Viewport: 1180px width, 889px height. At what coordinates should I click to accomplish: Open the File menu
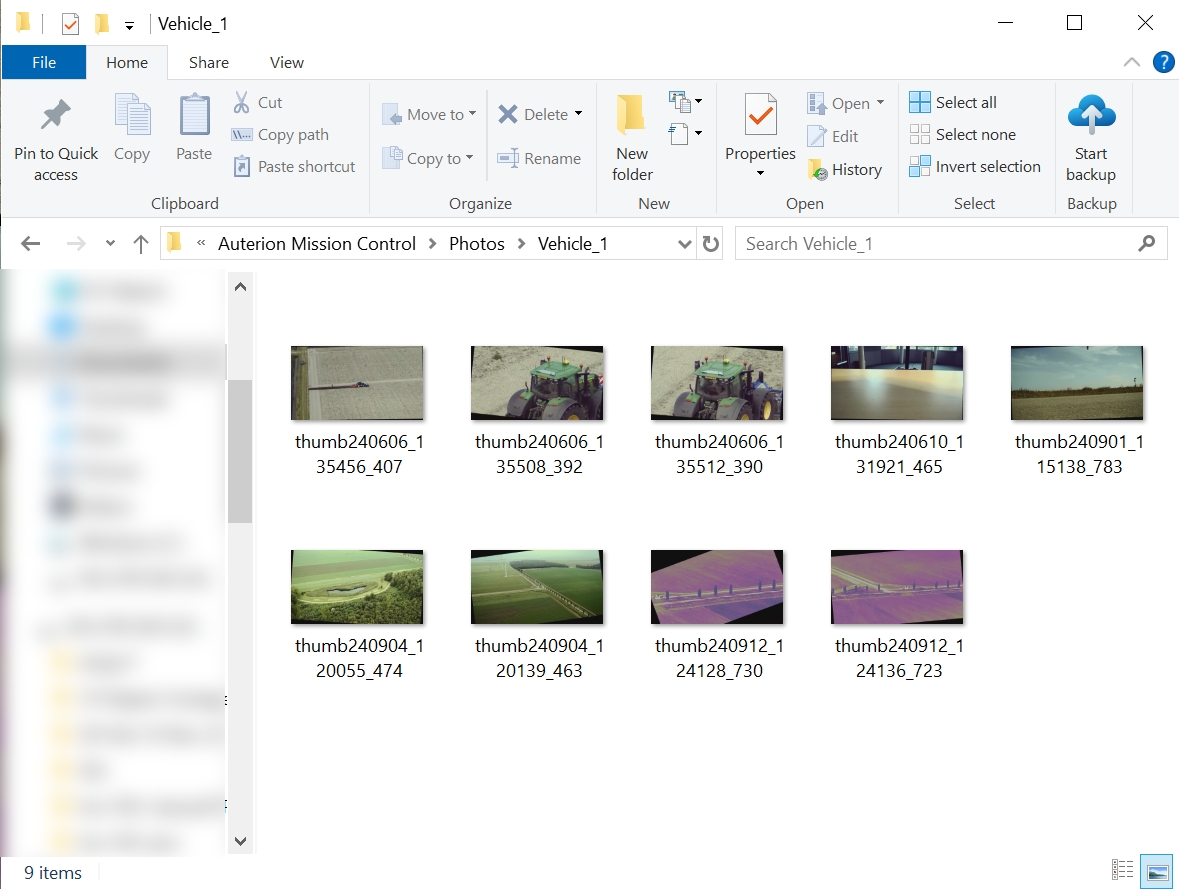tap(44, 62)
